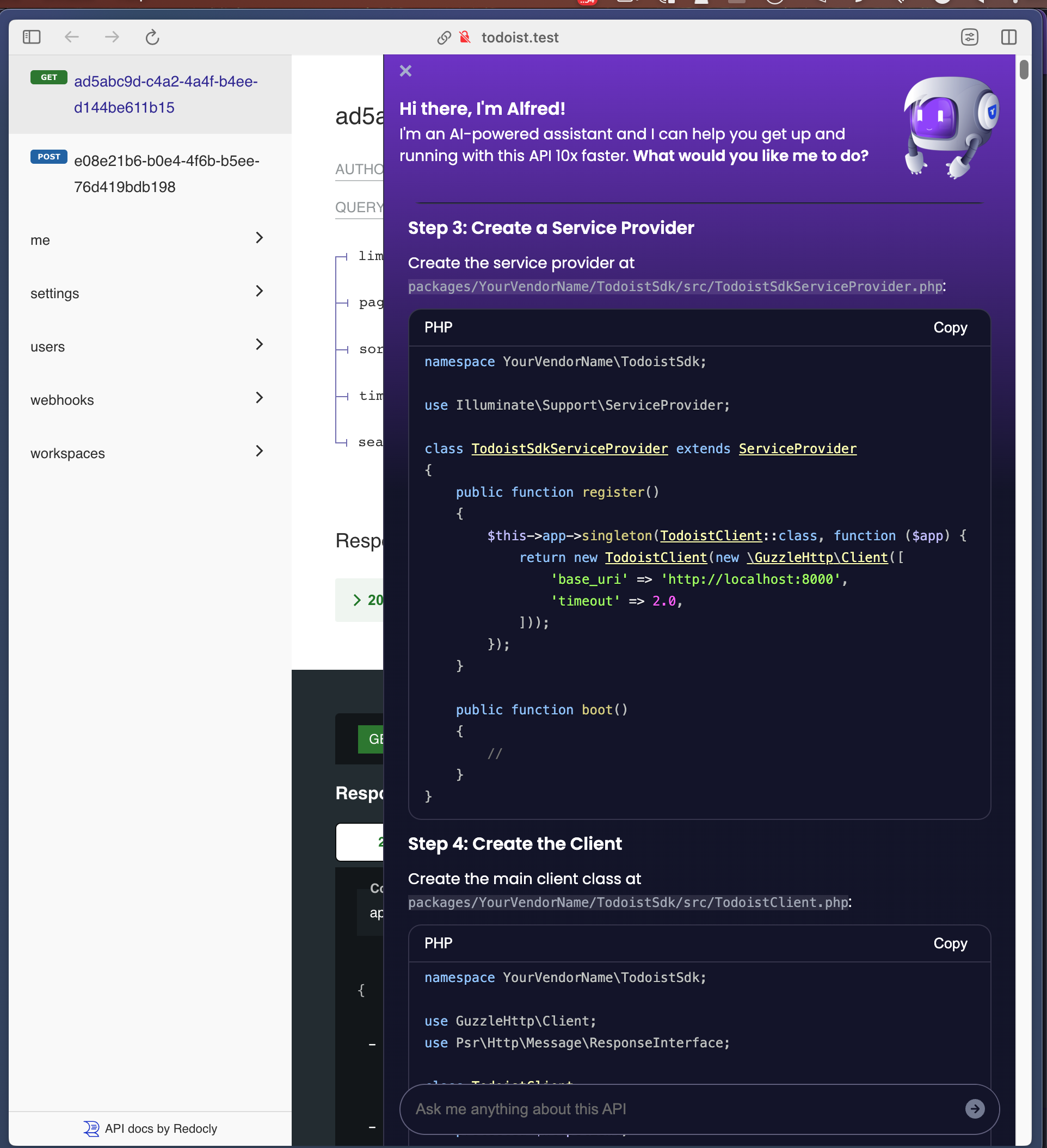Click the browser back arrow
The image size is (1047, 1148).
point(72,37)
